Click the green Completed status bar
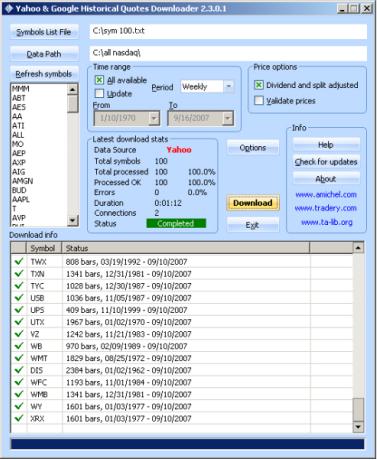 click(x=176, y=223)
